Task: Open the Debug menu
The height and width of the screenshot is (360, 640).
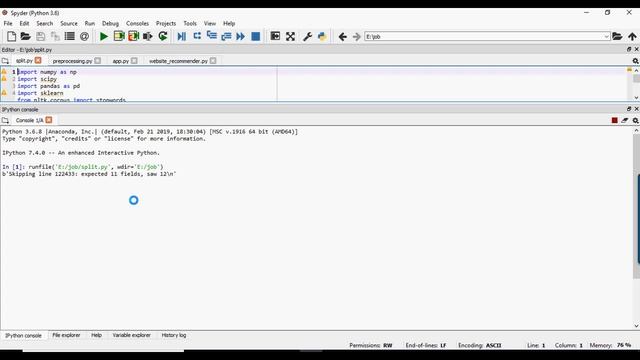Action: tap(110, 24)
